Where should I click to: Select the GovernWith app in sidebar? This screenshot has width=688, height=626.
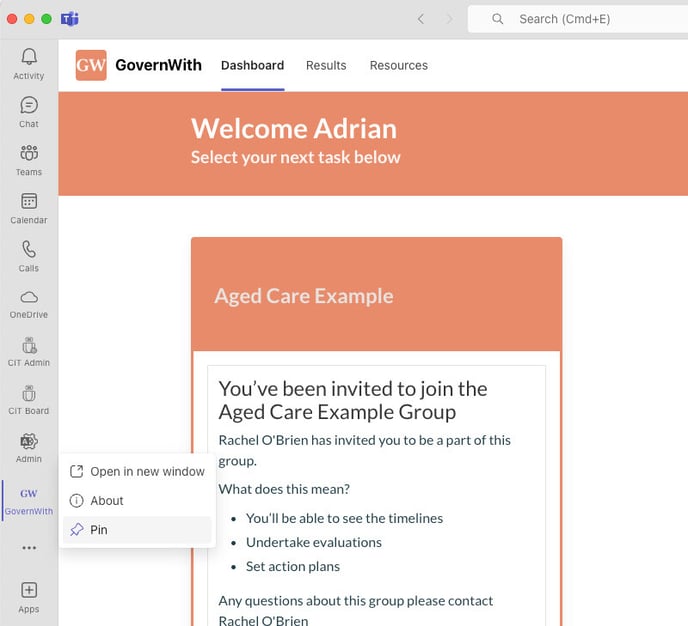[29, 501]
